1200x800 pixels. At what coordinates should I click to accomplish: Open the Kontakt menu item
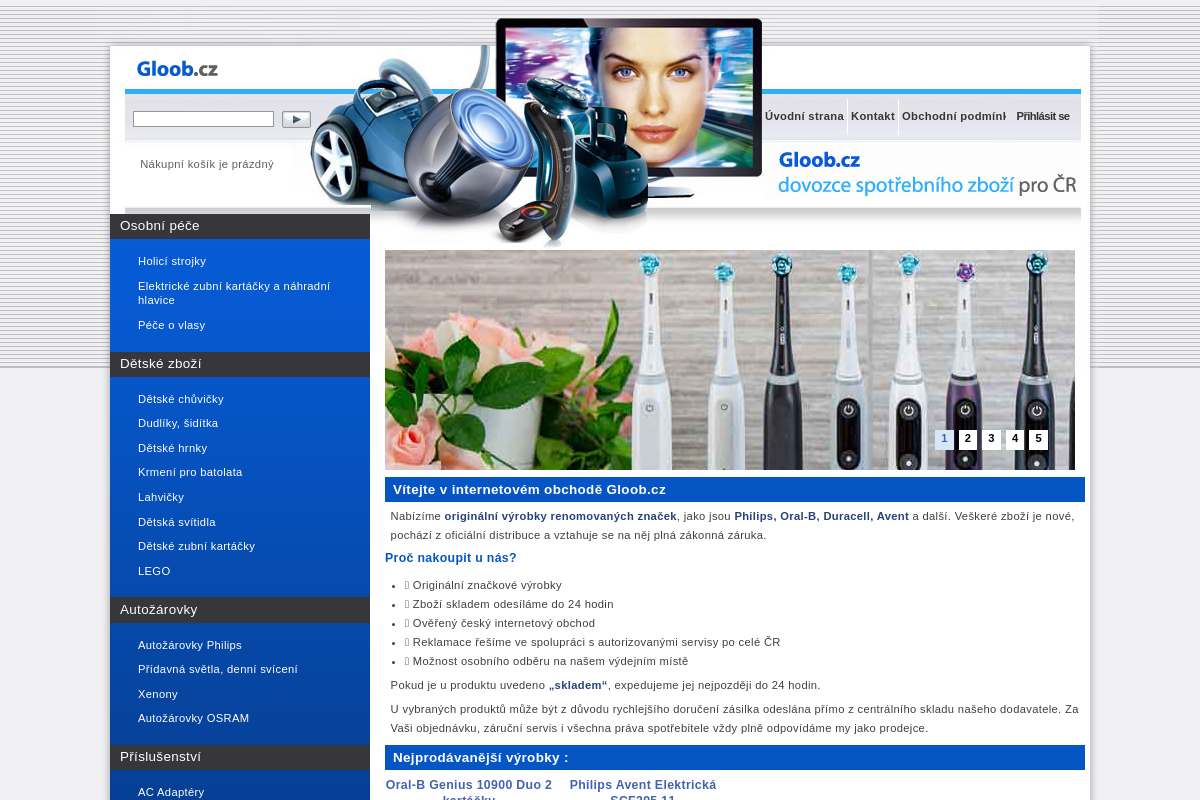click(x=873, y=116)
